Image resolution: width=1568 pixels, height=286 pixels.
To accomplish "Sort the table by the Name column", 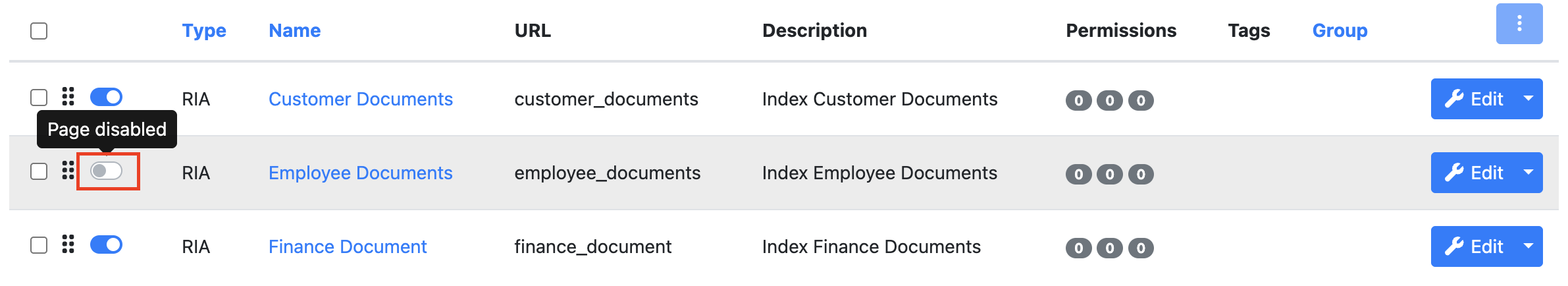I will (x=295, y=30).
